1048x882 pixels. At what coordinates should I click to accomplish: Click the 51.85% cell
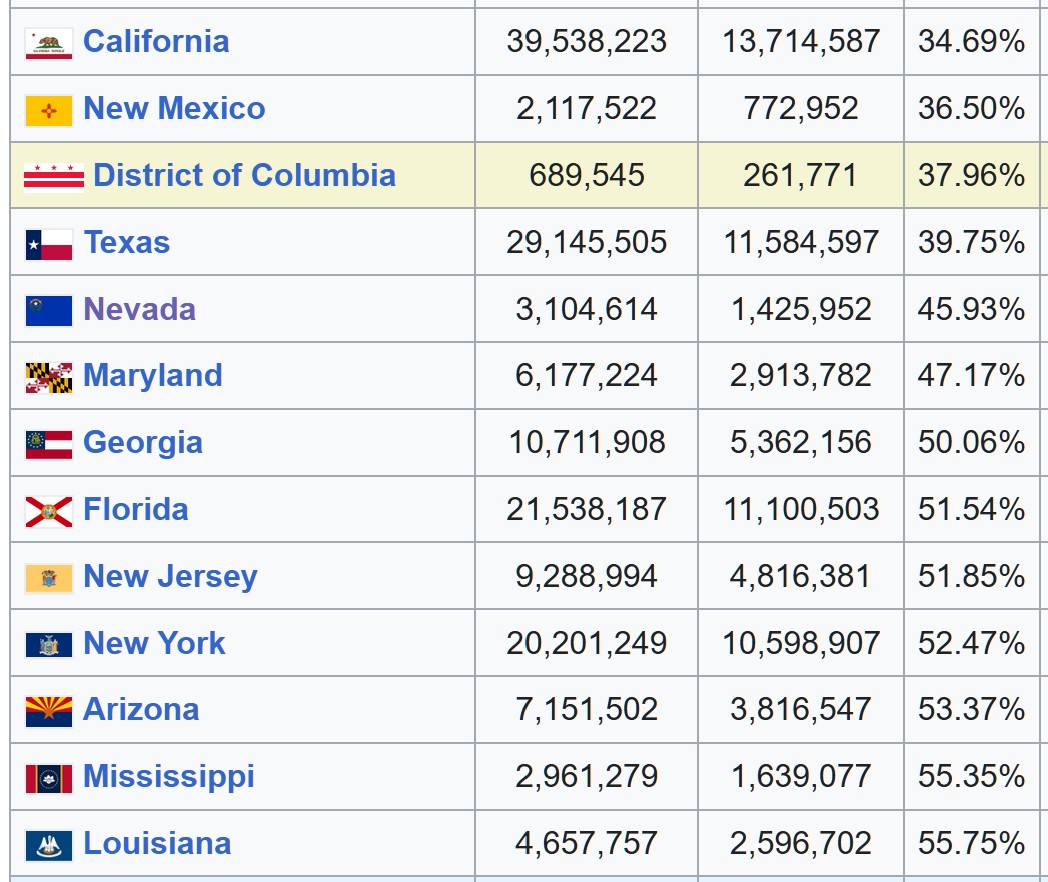click(x=971, y=576)
